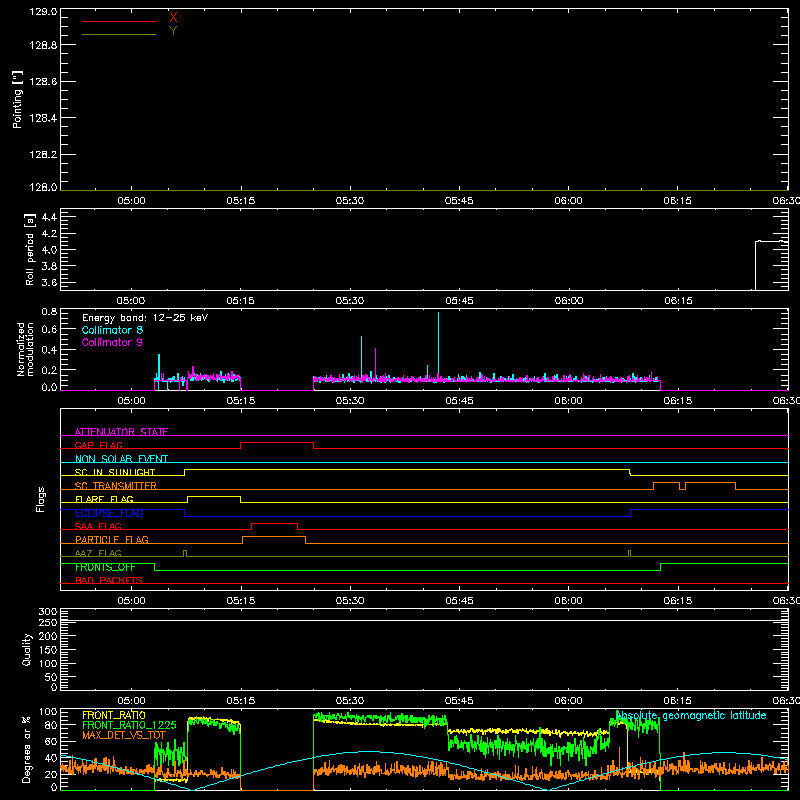The width and height of the screenshot is (800, 800).
Task: Click the 128.2 tick on Pointing axis
Action: point(43,155)
